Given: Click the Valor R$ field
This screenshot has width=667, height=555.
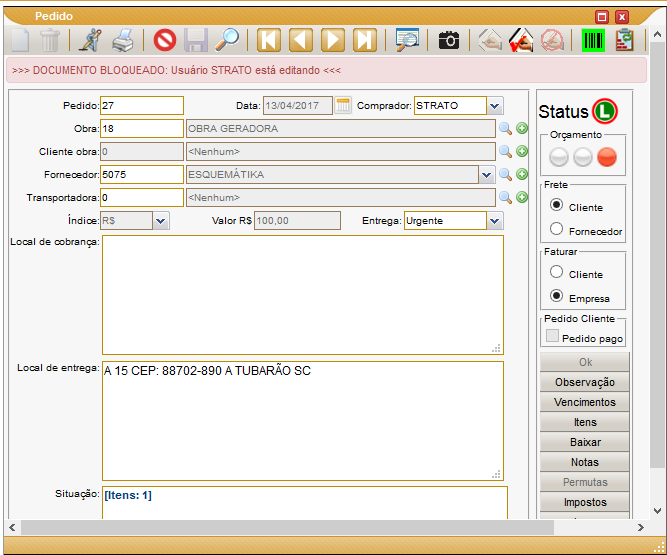Looking at the screenshot, I should tap(297, 221).
